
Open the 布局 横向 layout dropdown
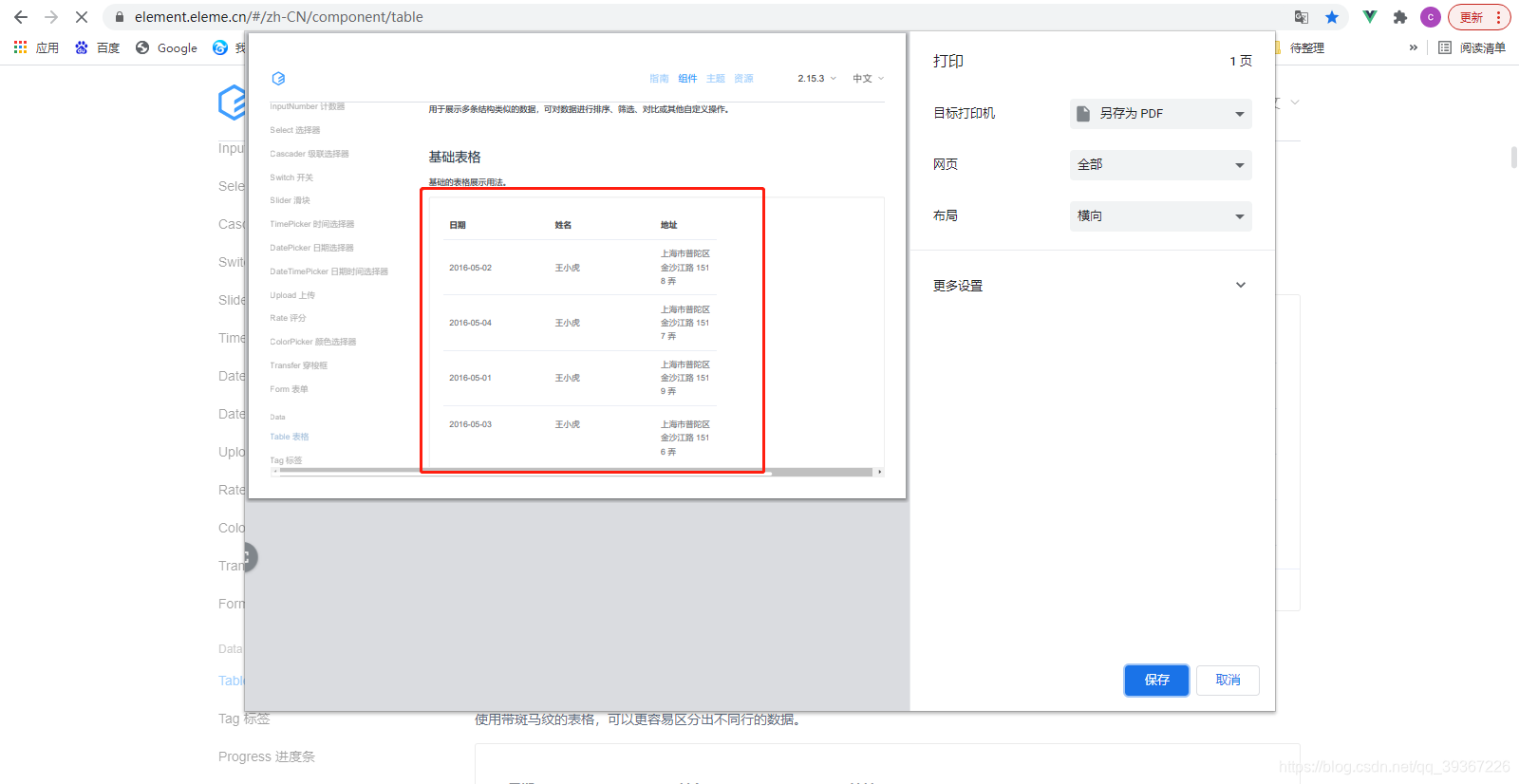(1160, 216)
